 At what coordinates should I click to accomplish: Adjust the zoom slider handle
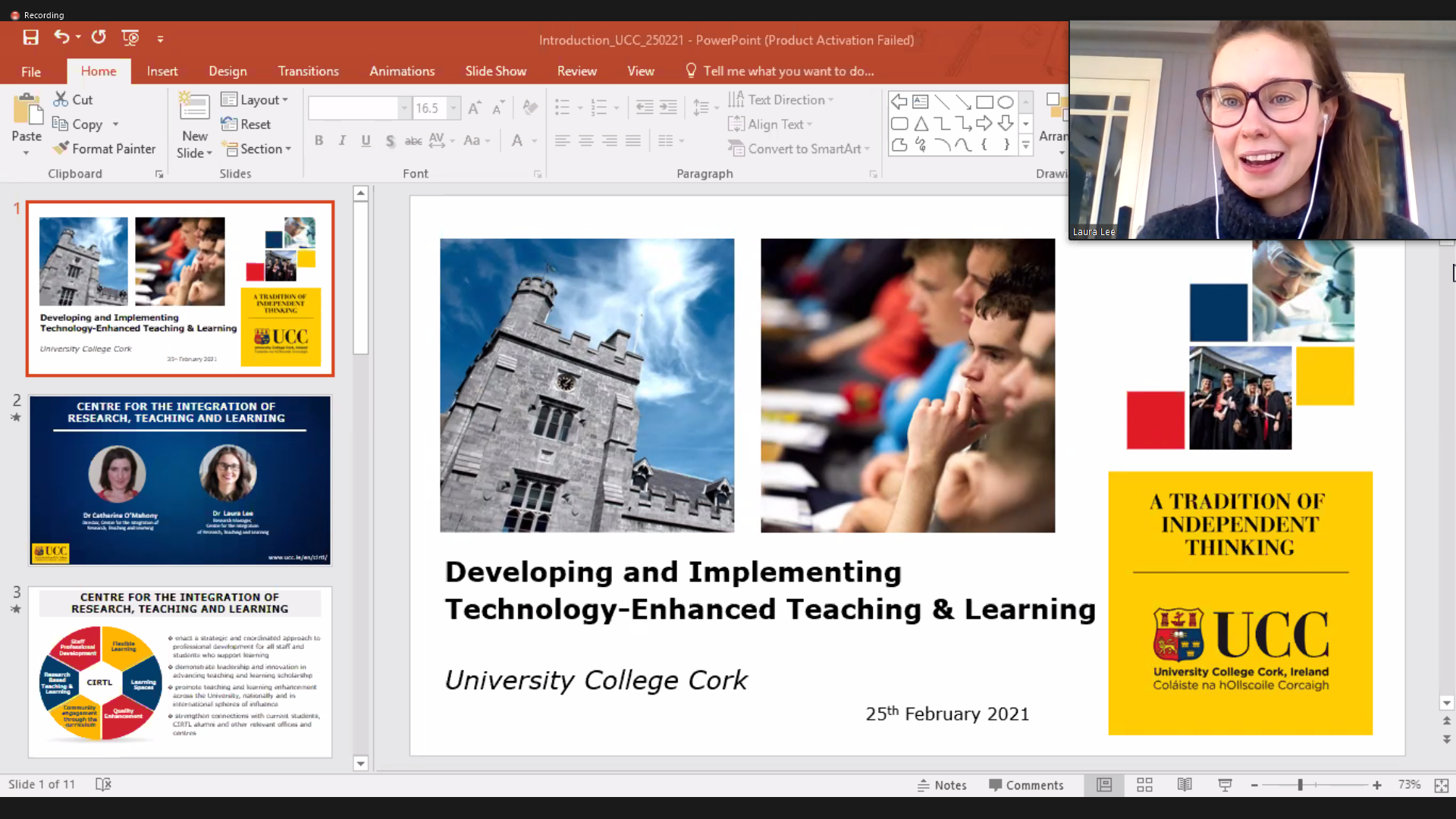(x=1300, y=785)
